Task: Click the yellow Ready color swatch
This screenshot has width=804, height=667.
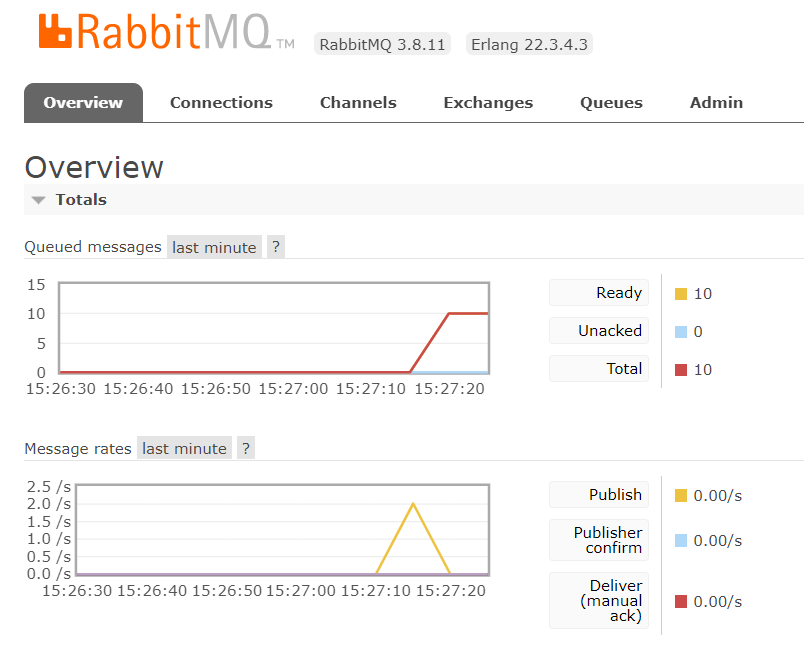Action: tap(681, 294)
